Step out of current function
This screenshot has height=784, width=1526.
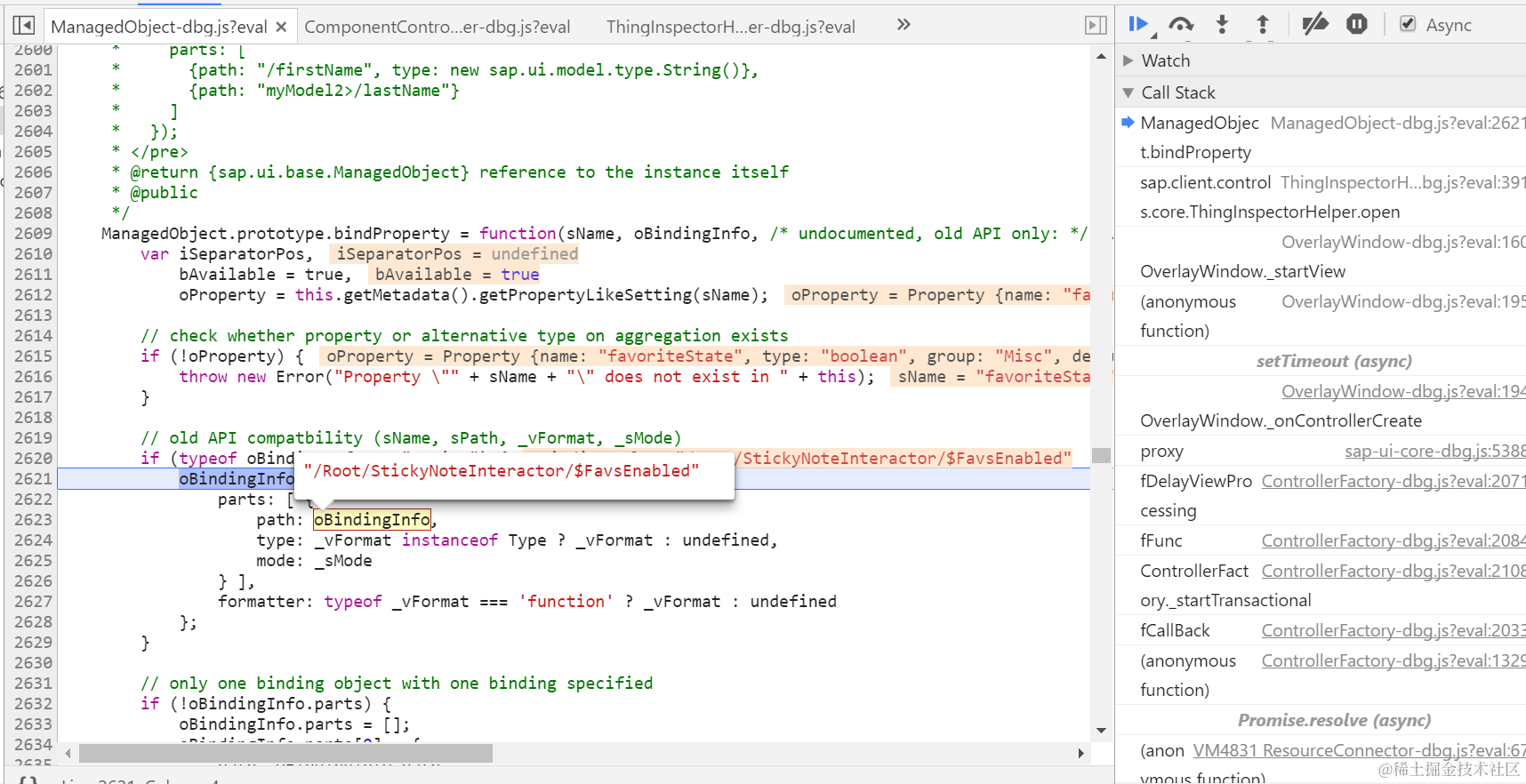click(x=1263, y=25)
